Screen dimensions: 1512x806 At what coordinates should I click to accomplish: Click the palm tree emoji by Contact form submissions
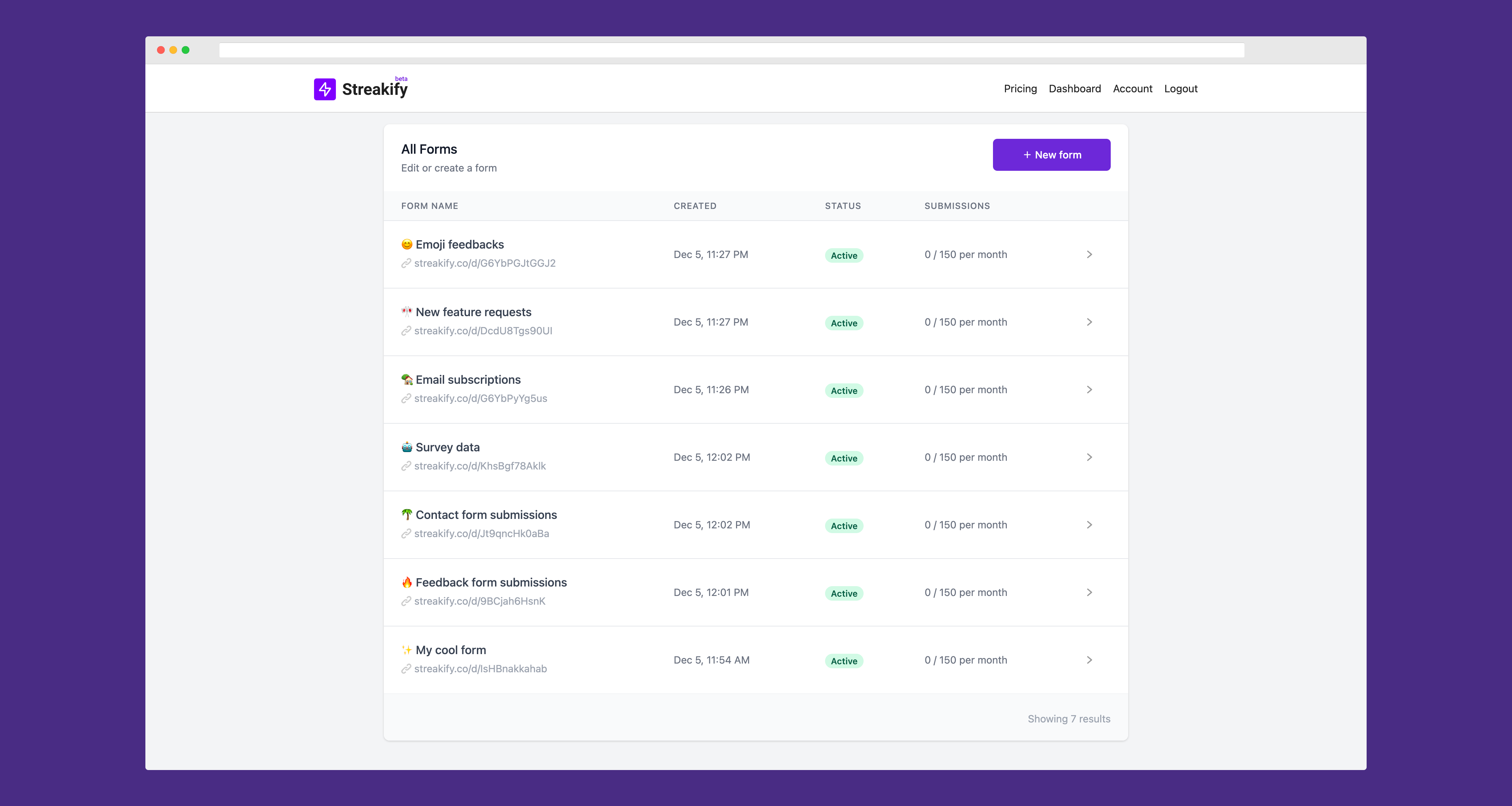(407, 515)
